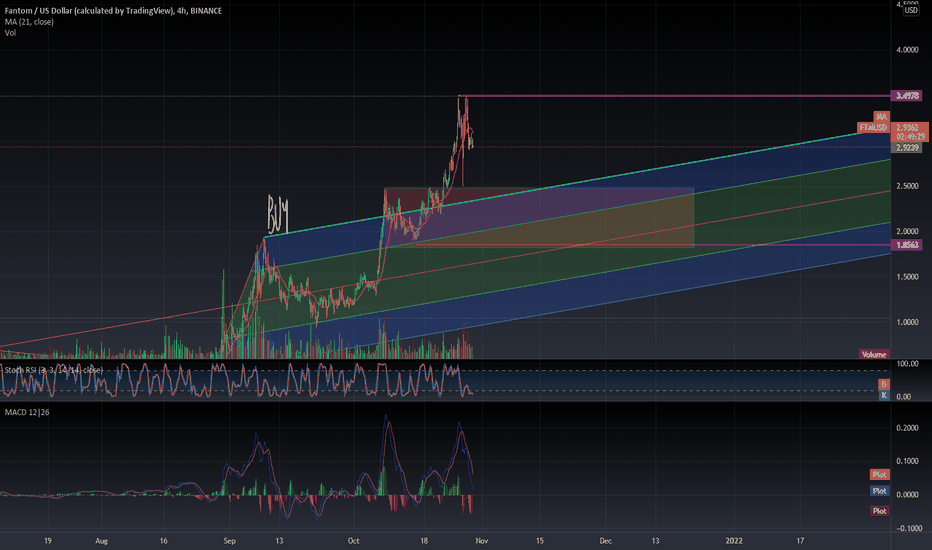
Task: Click the 4.0000 price axis value
Action: 907,50
